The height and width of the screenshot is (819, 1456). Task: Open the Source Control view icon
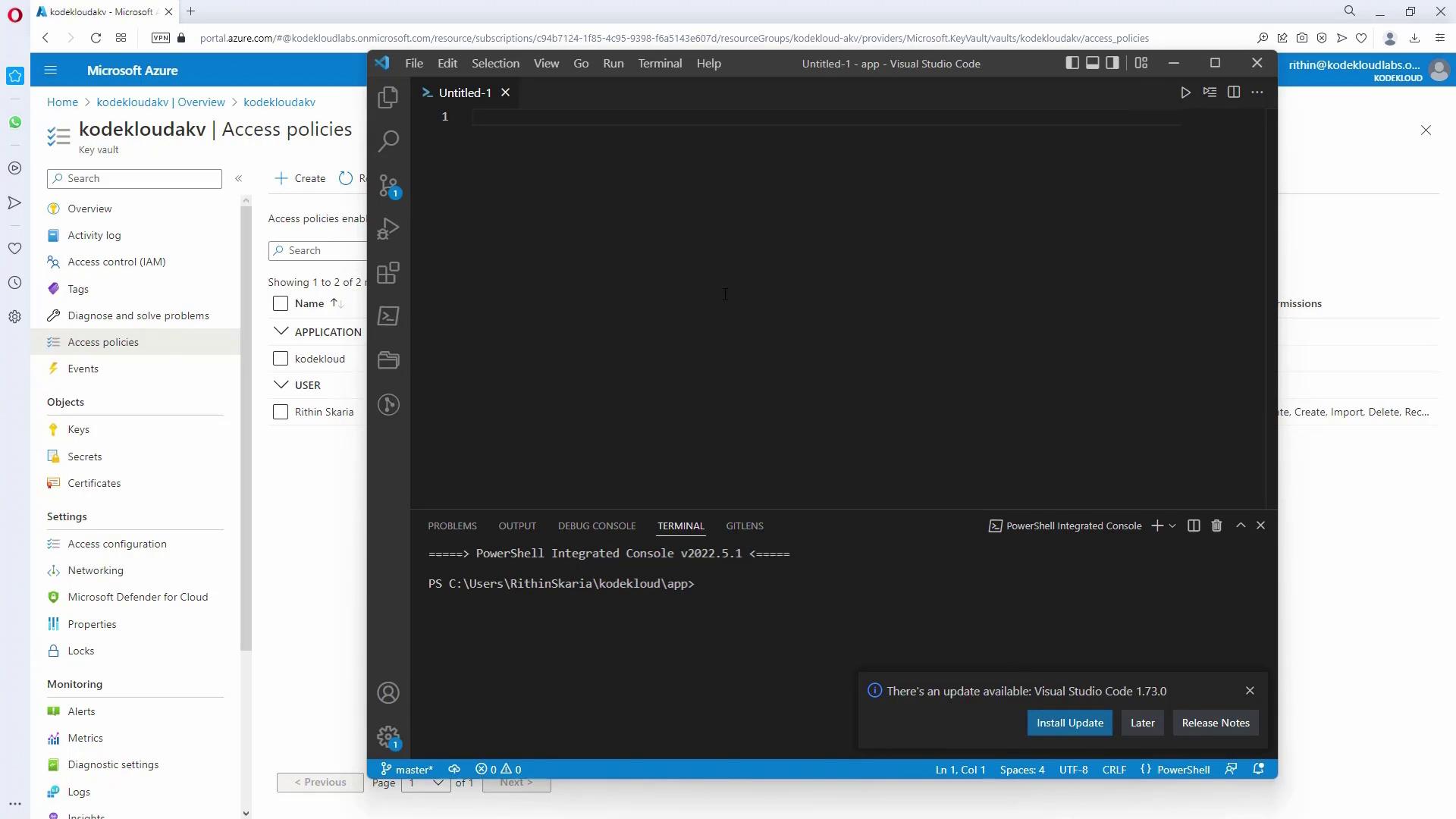coord(388,185)
